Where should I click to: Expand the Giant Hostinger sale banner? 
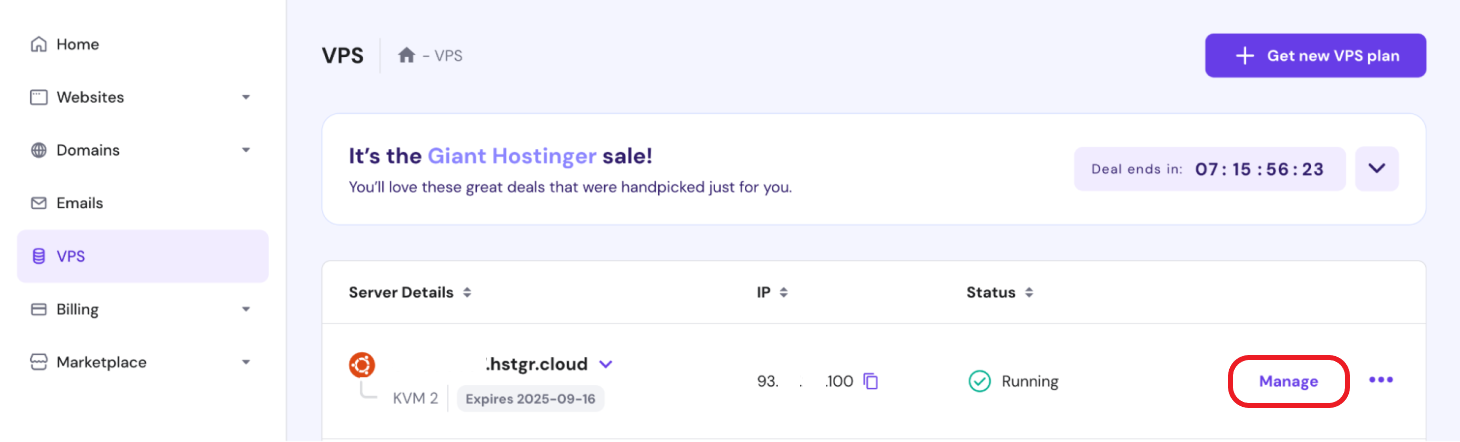pos(1376,169)
